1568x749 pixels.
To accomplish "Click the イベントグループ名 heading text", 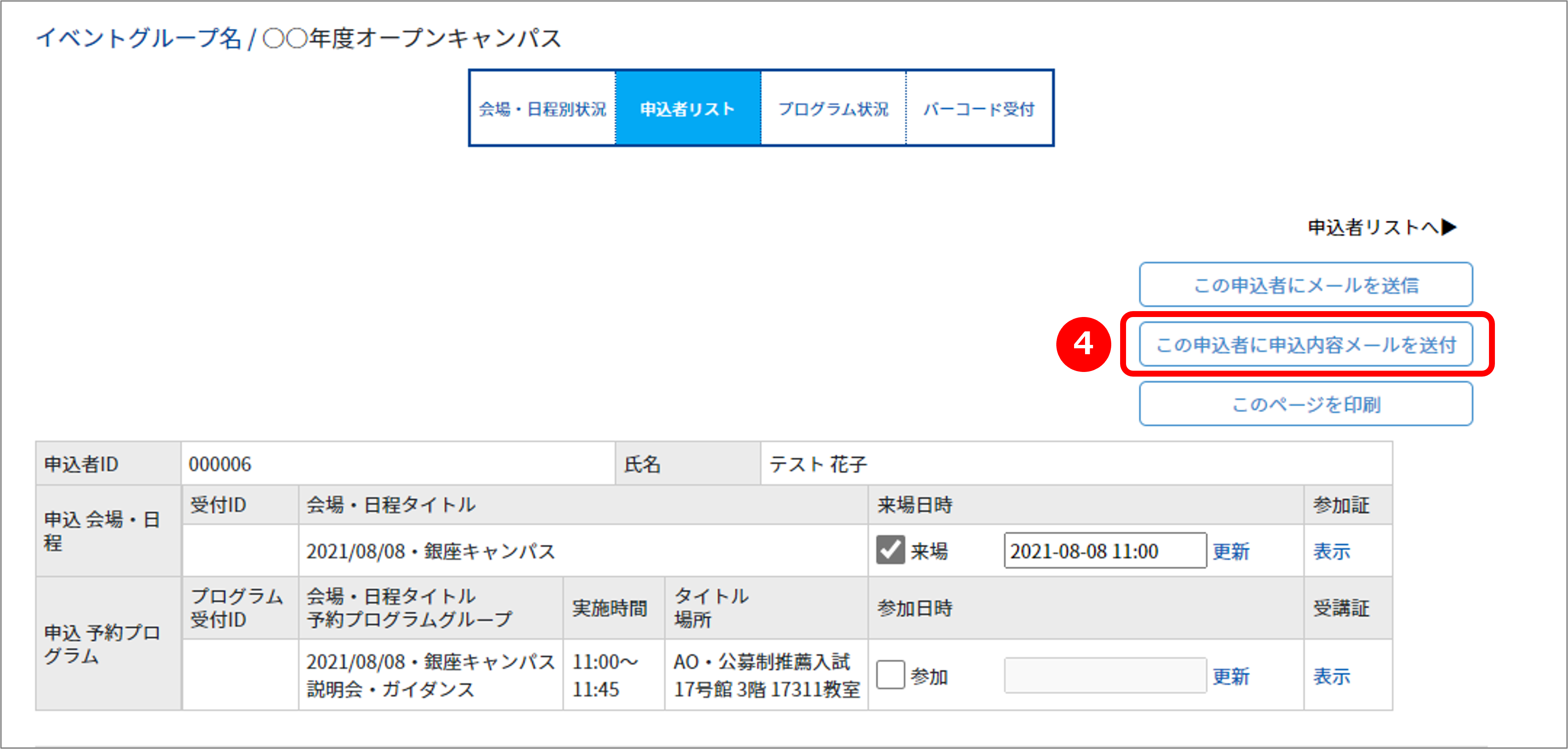I will (139, 38).
